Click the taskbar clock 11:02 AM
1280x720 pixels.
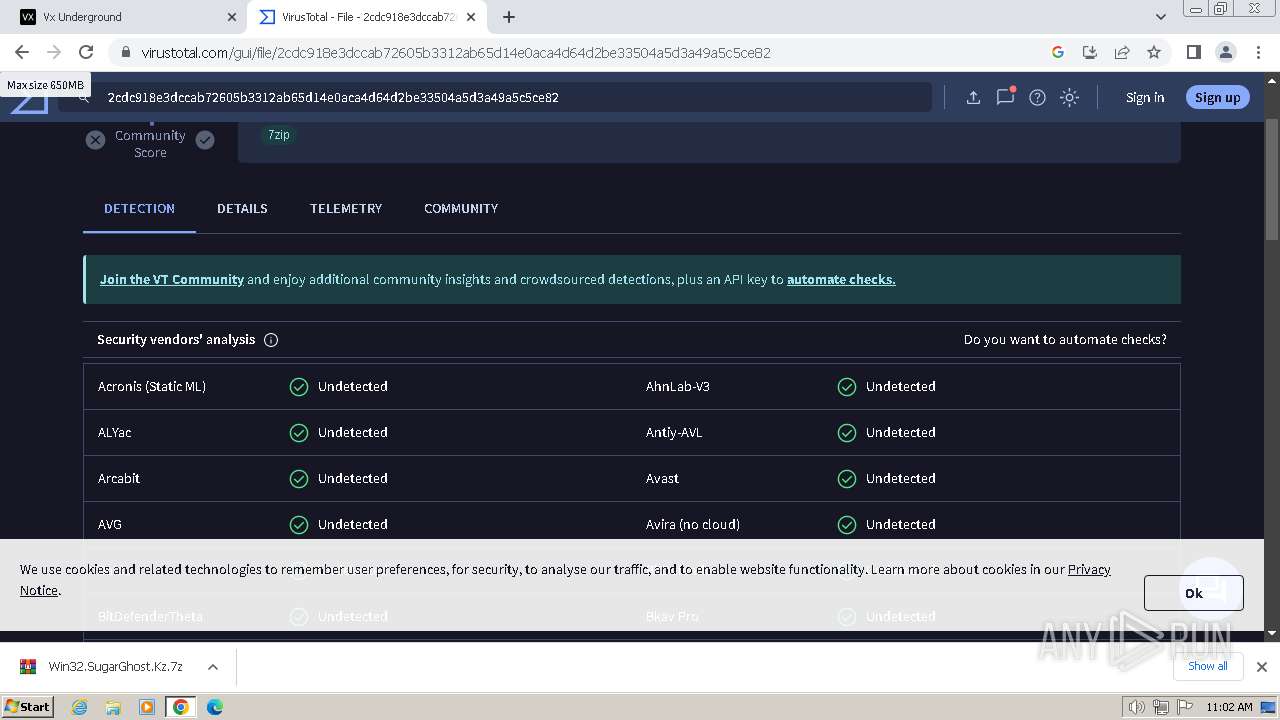[1229, 707]
